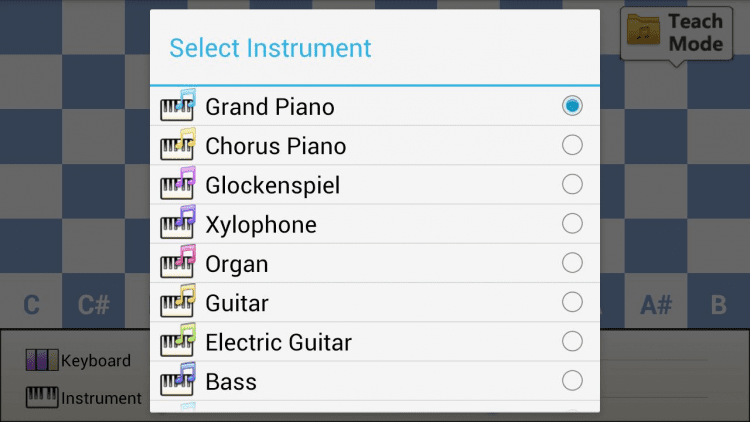
Task: Select the Grand Piano radio button
Action: [572, 106]
